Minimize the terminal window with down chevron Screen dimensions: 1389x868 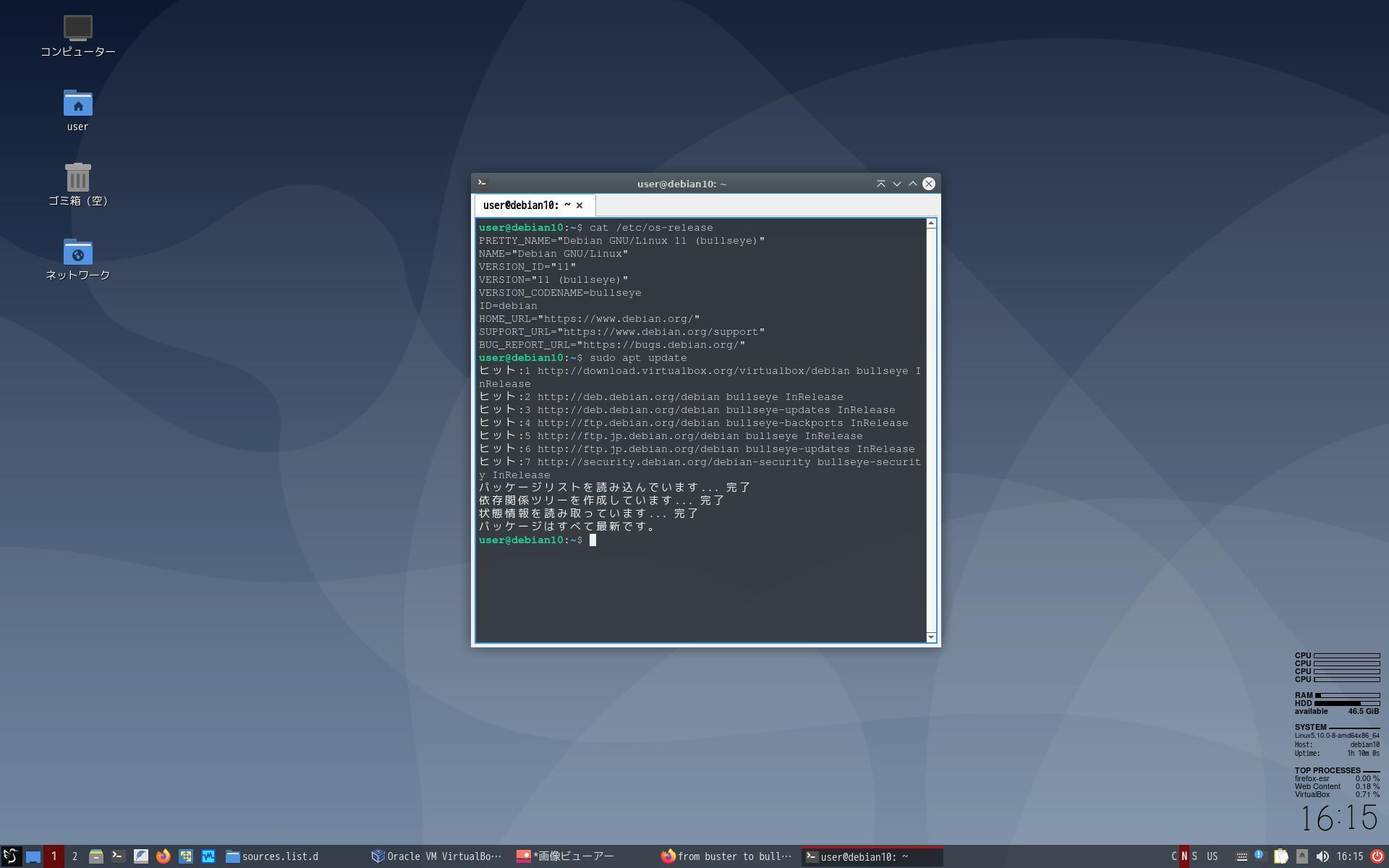pos(897,184)
